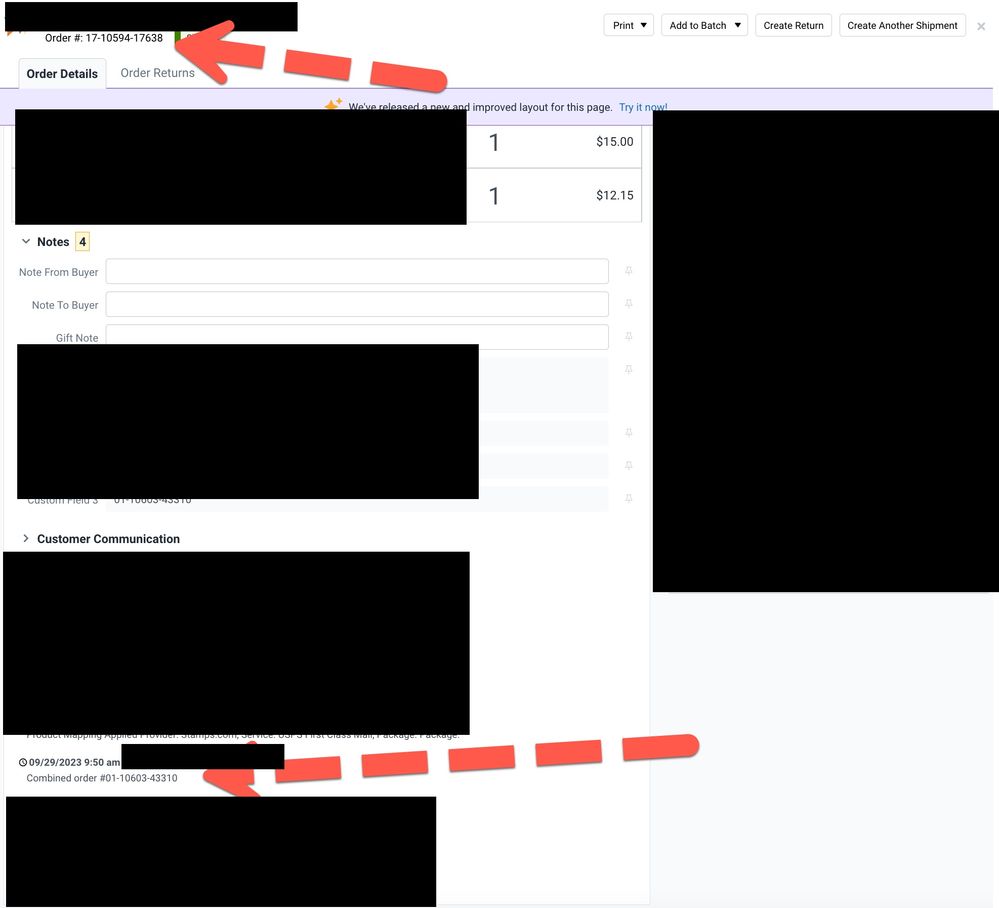Click the sparkle icon in the announcement banner
This screenshot has height=908, width=999.
(333, 106)
